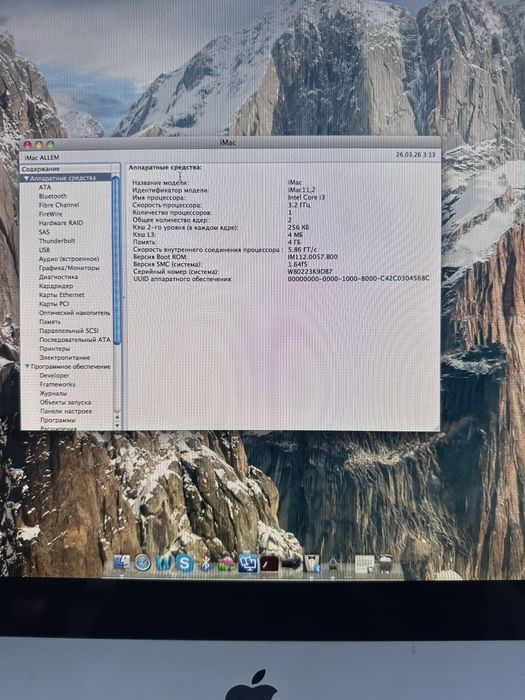Click the Boot ROM value IM112.0057.B00

[312, 257]
